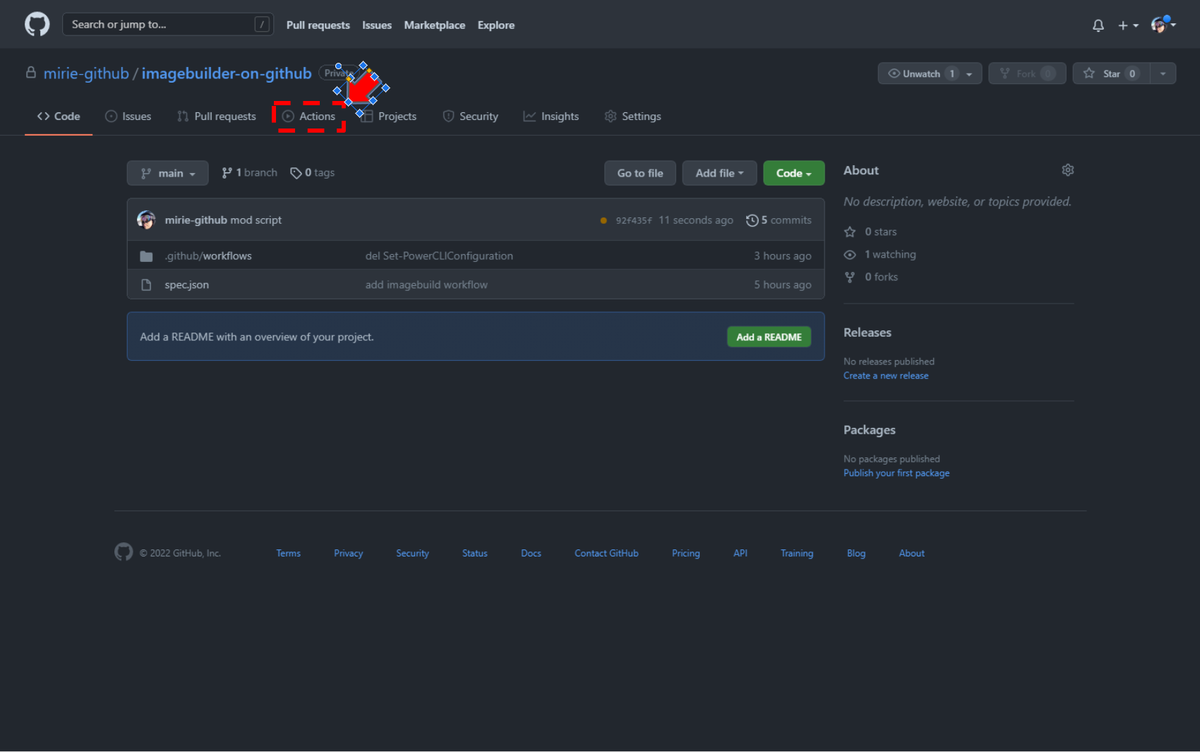View the 5 commits history
The height and width of the screenshot is (752, 1200).
point(779,220)
